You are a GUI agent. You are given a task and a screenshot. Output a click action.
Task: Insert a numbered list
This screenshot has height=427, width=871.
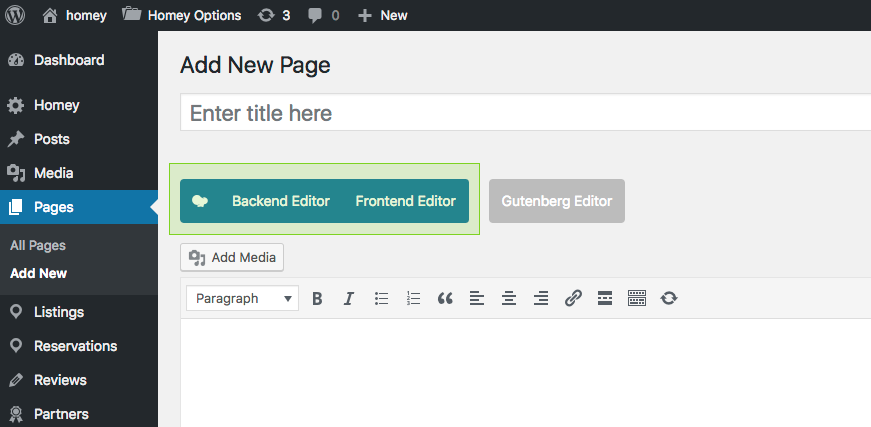pyautogui.click(x=413, y=299)
